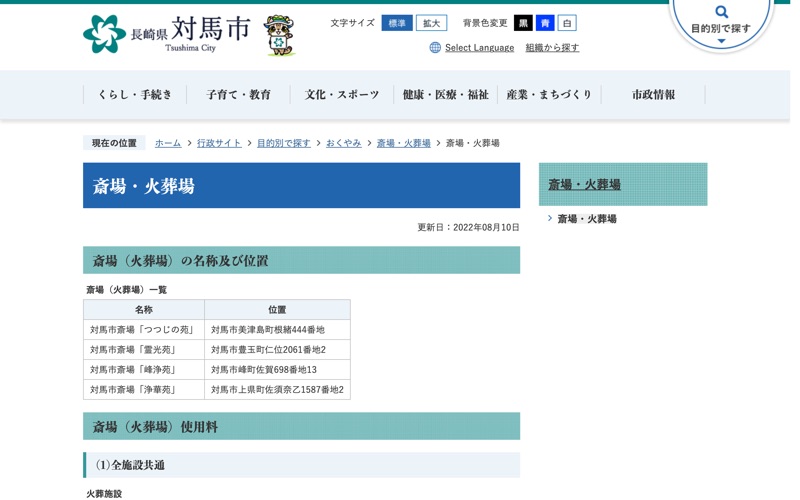Click the cell 対馬市斎場「浄華苑」

point(144,389)
